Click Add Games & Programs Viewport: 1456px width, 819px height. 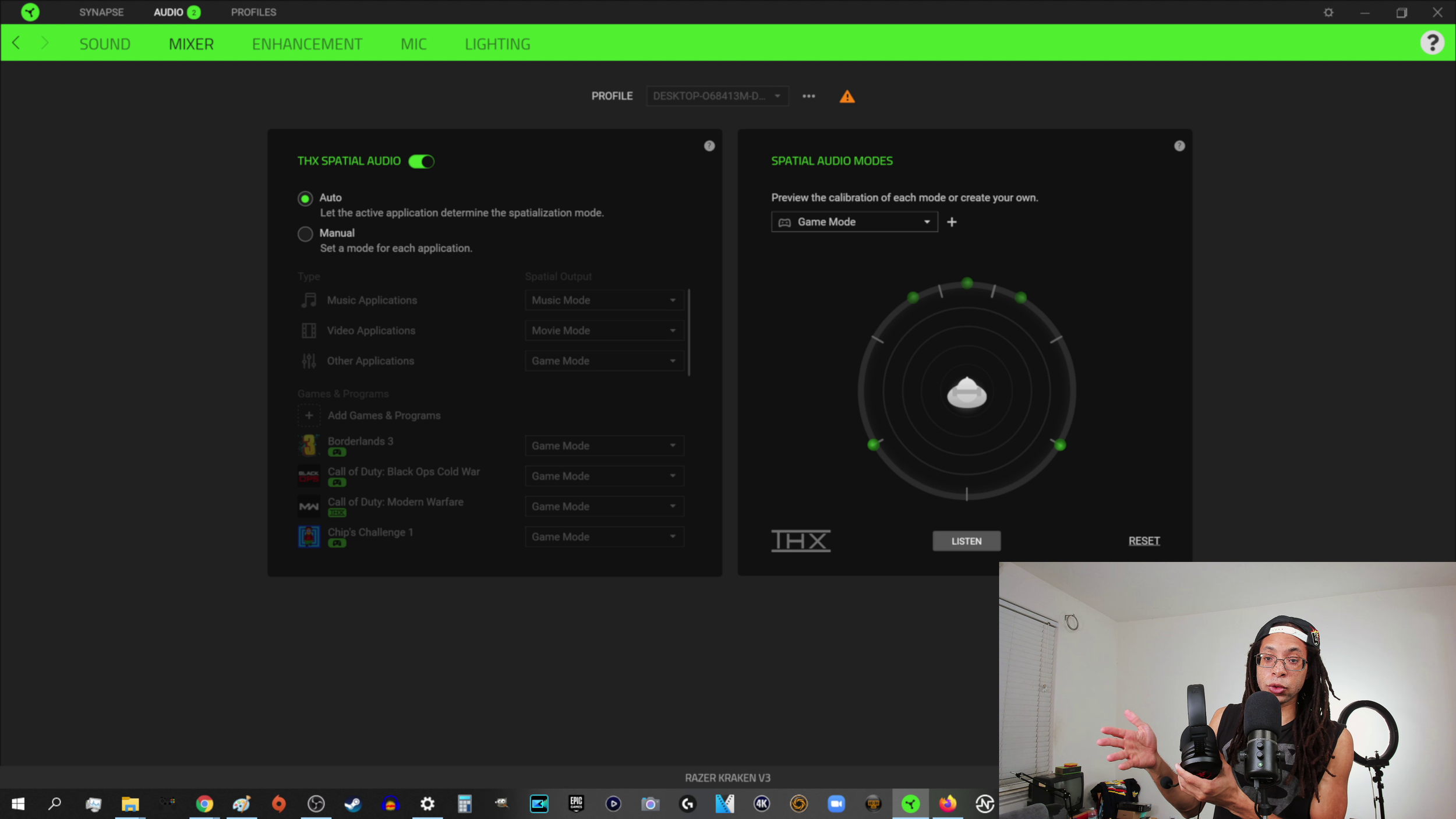tap(384, 415)
